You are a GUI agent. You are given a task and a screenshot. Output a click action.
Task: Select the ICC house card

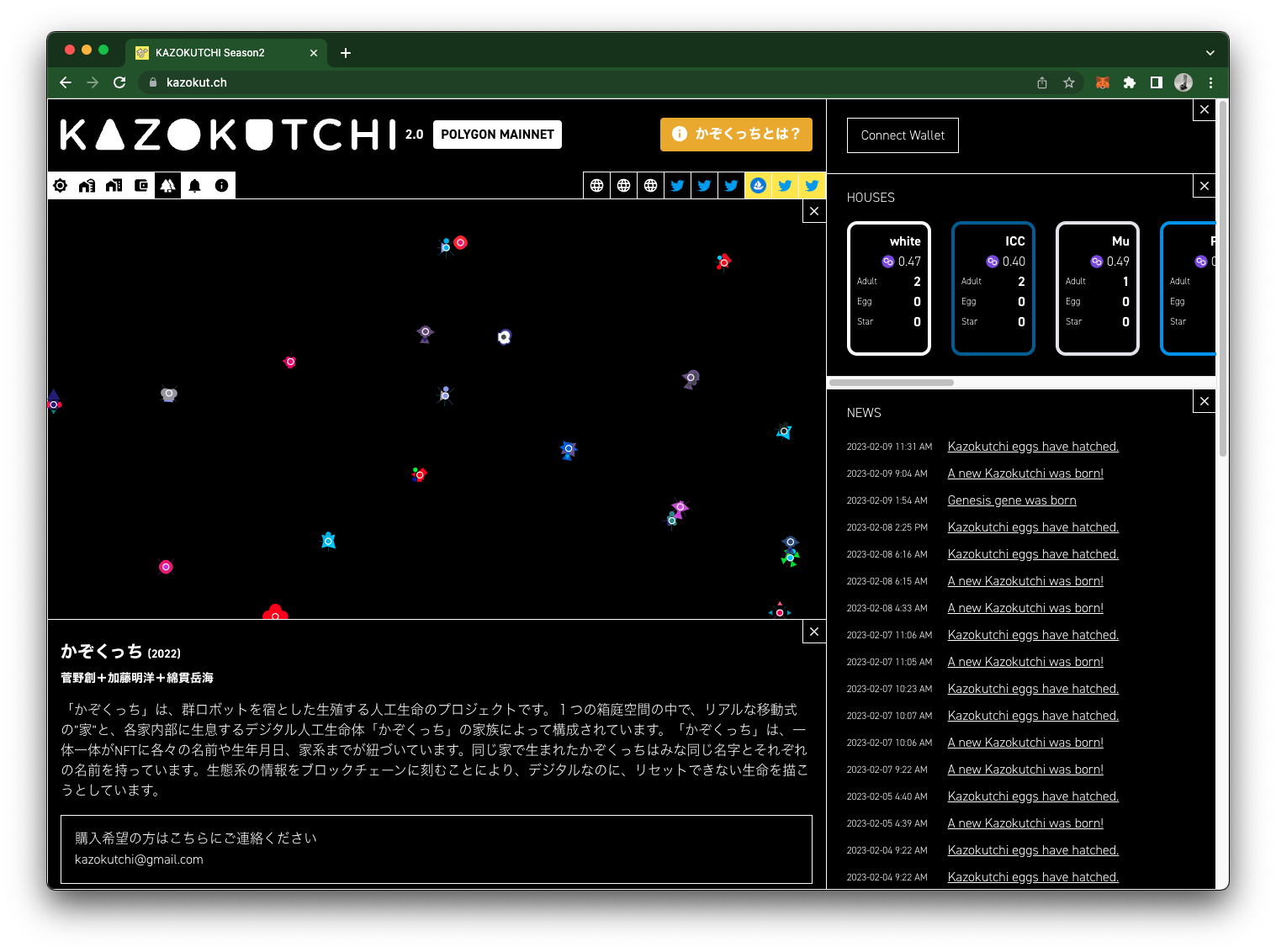point(993,288)
